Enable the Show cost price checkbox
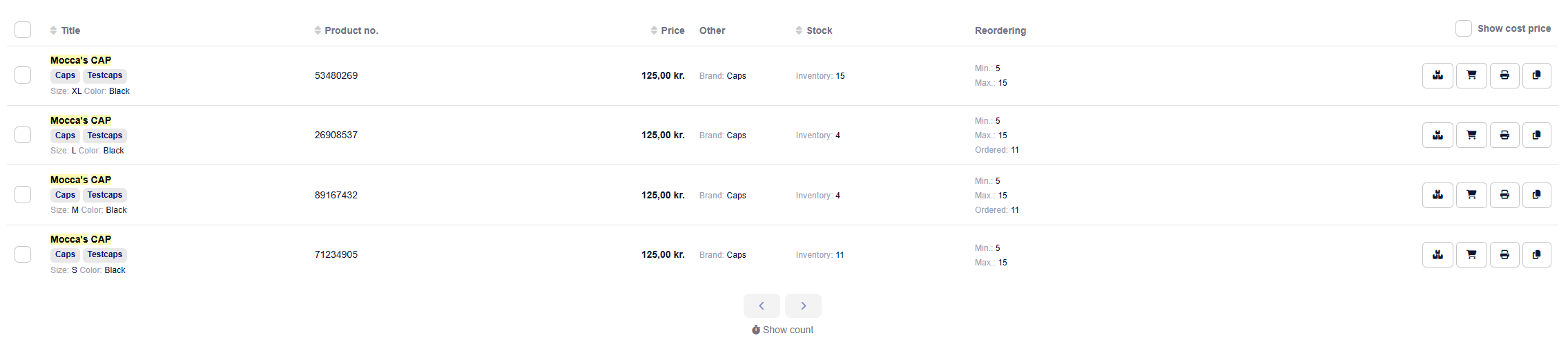1568x338 pixels. (x=1463, y=28)
